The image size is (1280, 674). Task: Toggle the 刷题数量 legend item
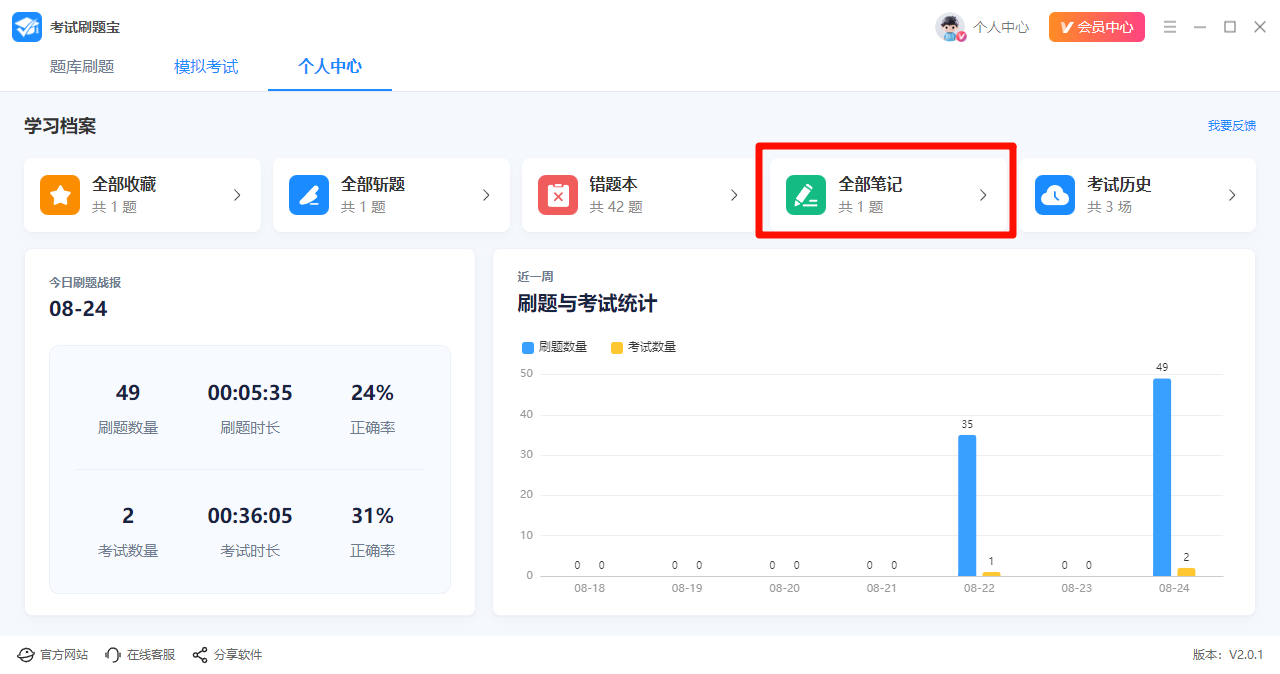(555, 347)
